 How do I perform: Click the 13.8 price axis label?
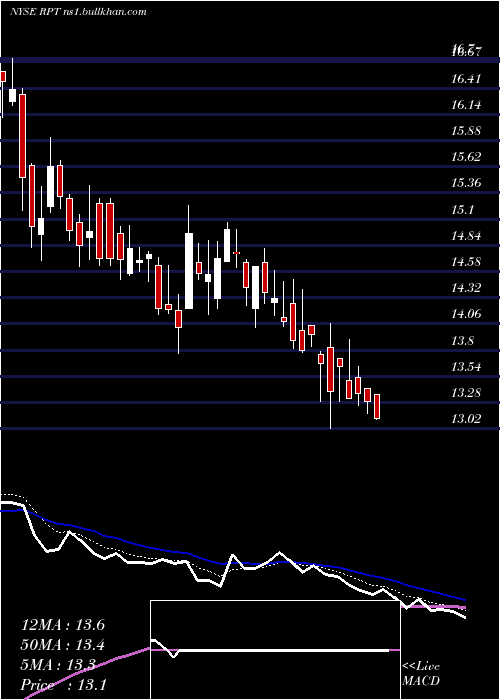[463, 342]
